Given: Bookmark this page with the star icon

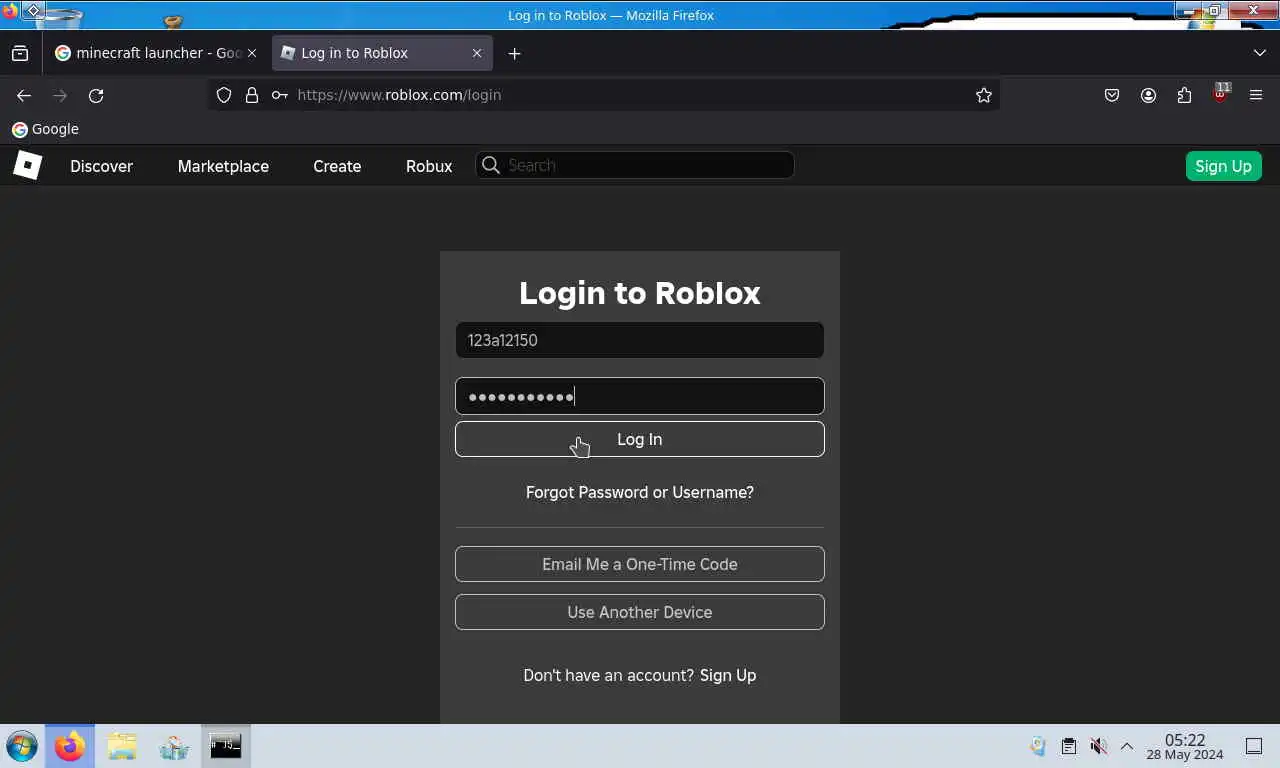Looking at the screenshot, I should point(984,95).
